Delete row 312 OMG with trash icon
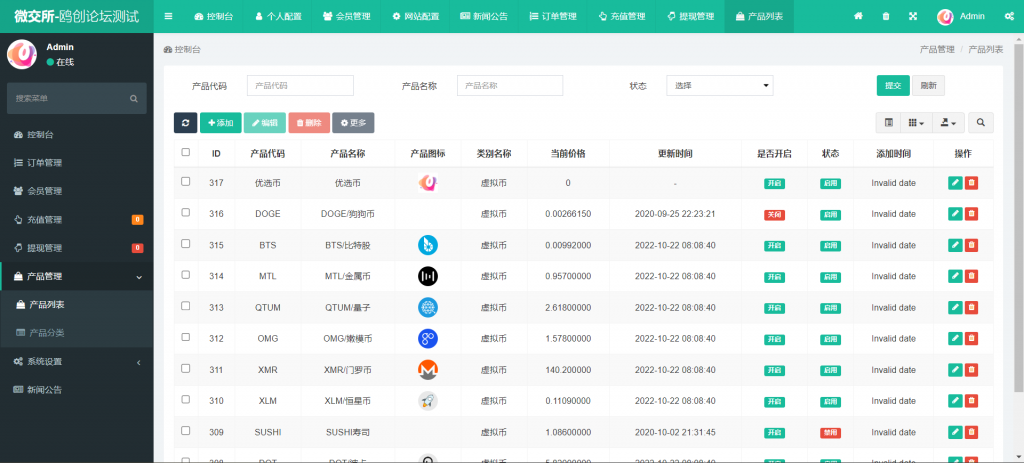 point(971,338)
